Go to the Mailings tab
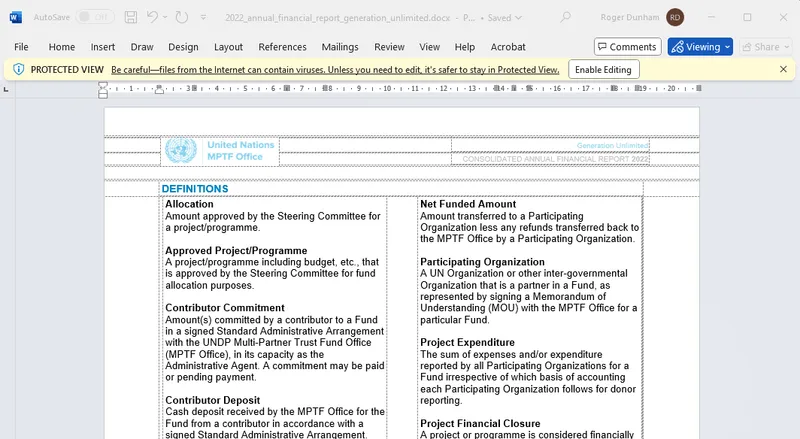This screenshot has height=439, width=800. (x=340, y=47)
